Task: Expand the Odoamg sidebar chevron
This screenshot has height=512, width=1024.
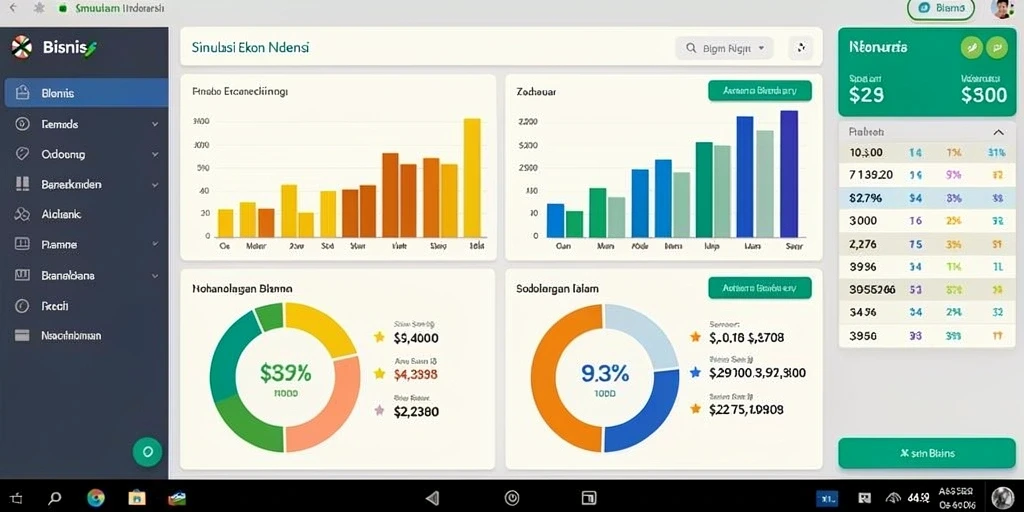Action: 155,155
